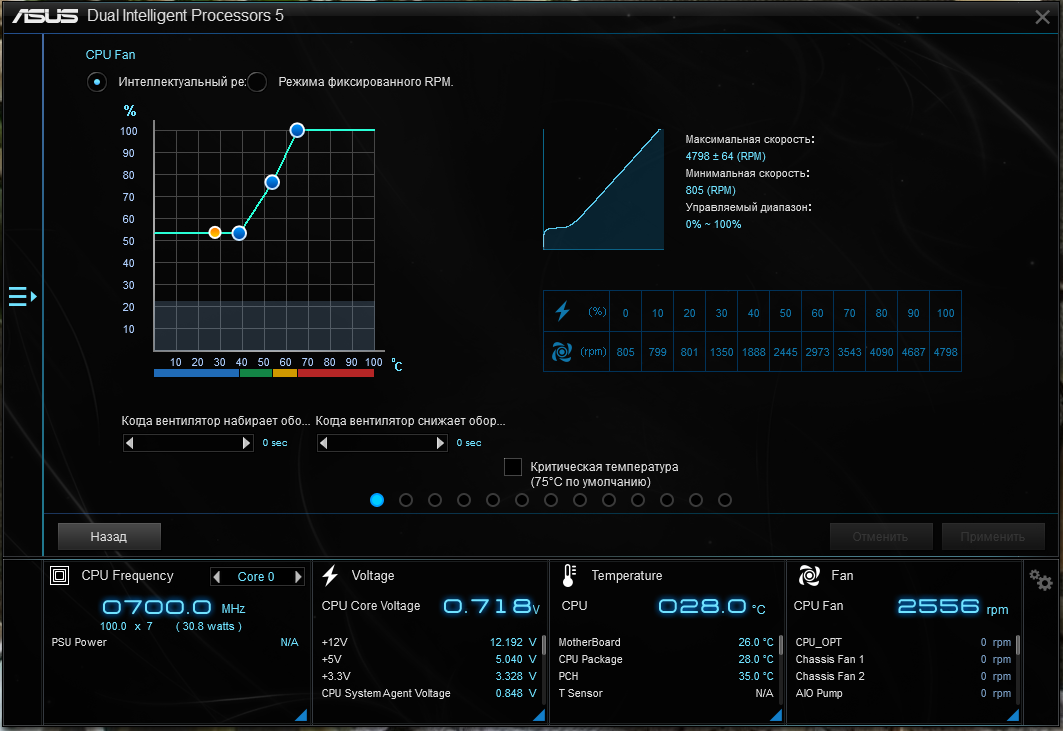Click fan spin-up time slider track
The width and height of the screenshot is (1063, 731).
(188, 443)
